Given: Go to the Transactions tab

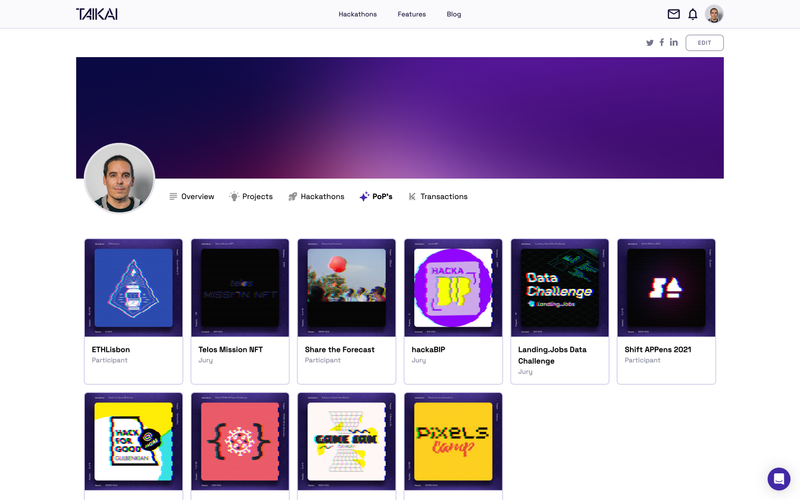Looking at the screenshot, I should point(438,197).
